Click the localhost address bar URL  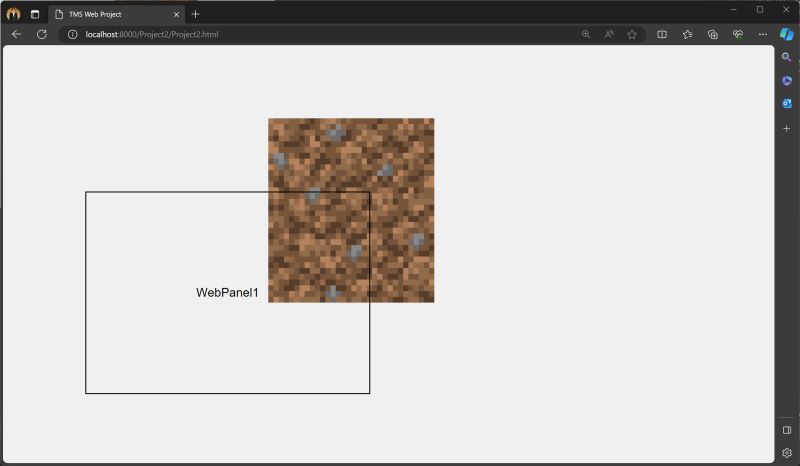point(152,34)
